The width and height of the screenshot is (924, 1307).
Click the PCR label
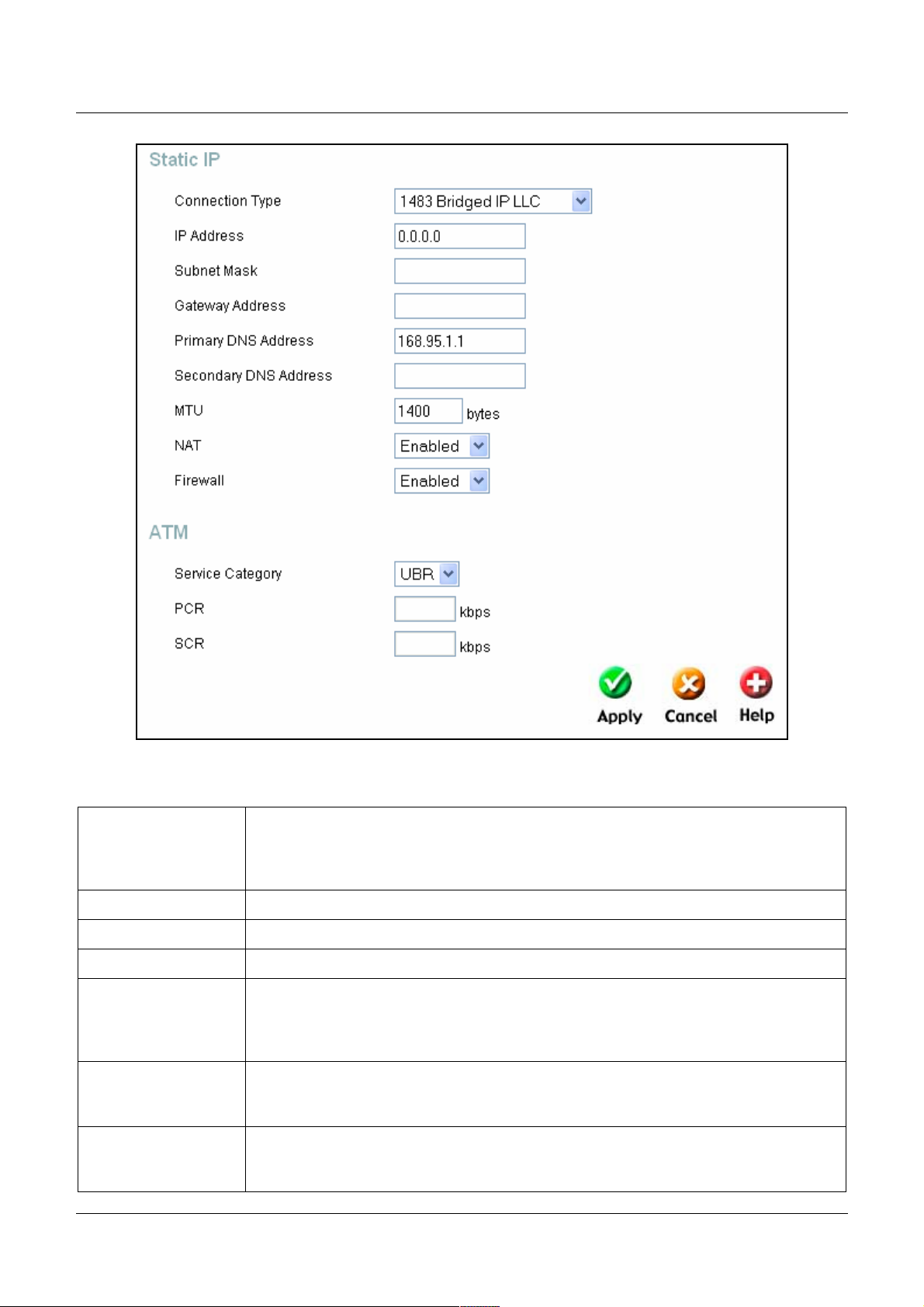point(189,608)
